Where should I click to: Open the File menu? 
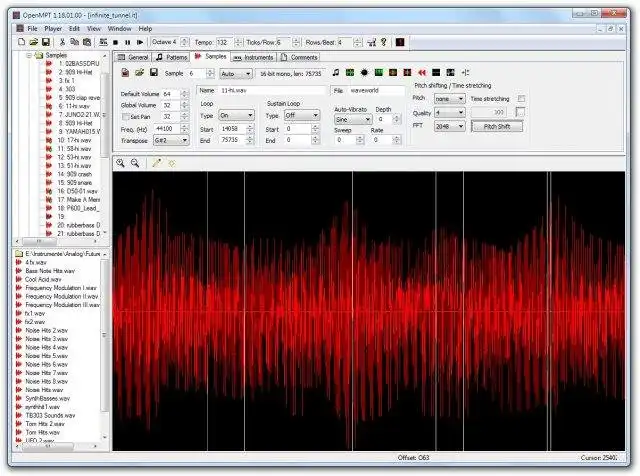coord(32,29)
